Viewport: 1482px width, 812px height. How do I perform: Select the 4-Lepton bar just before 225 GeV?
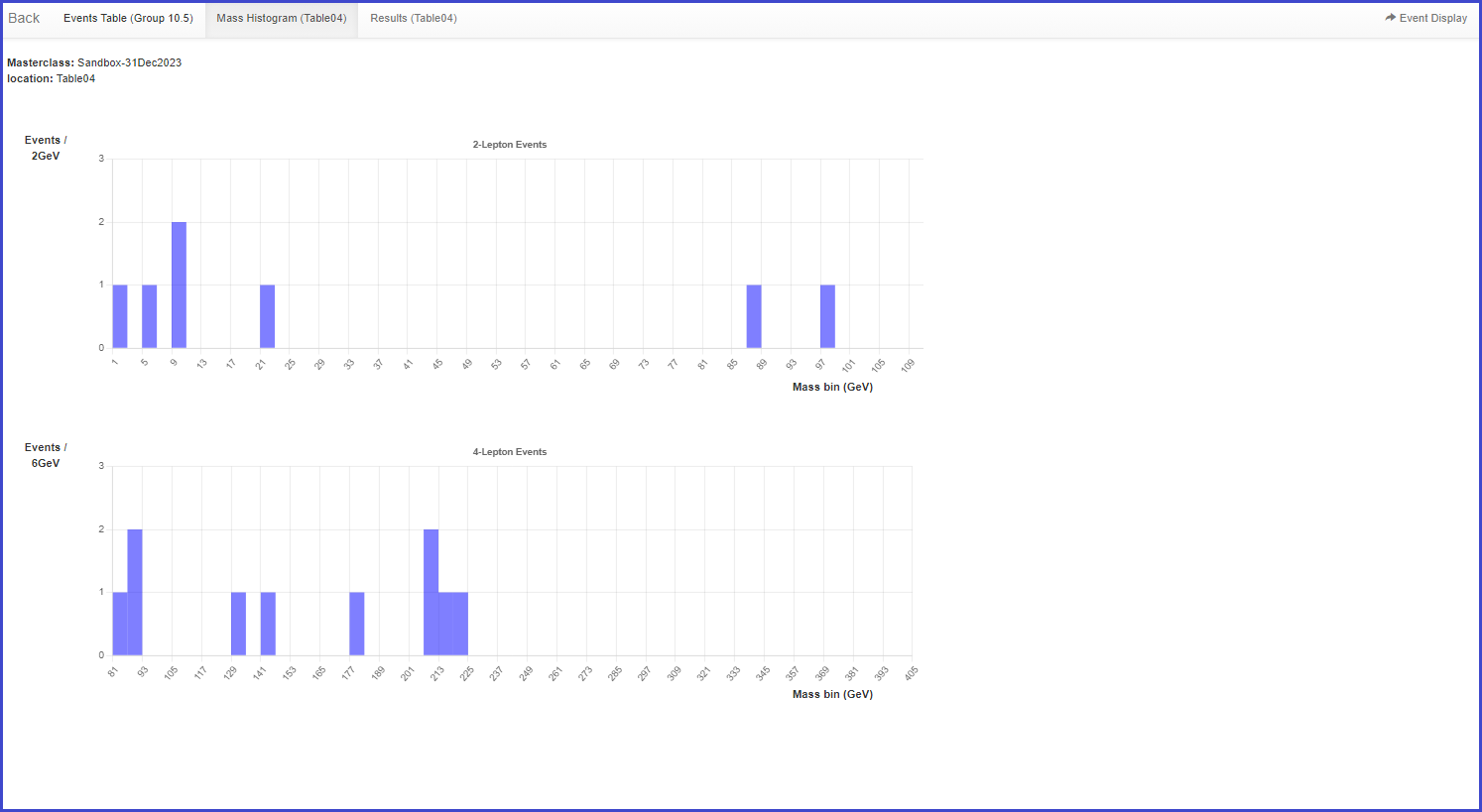[460, 624]
